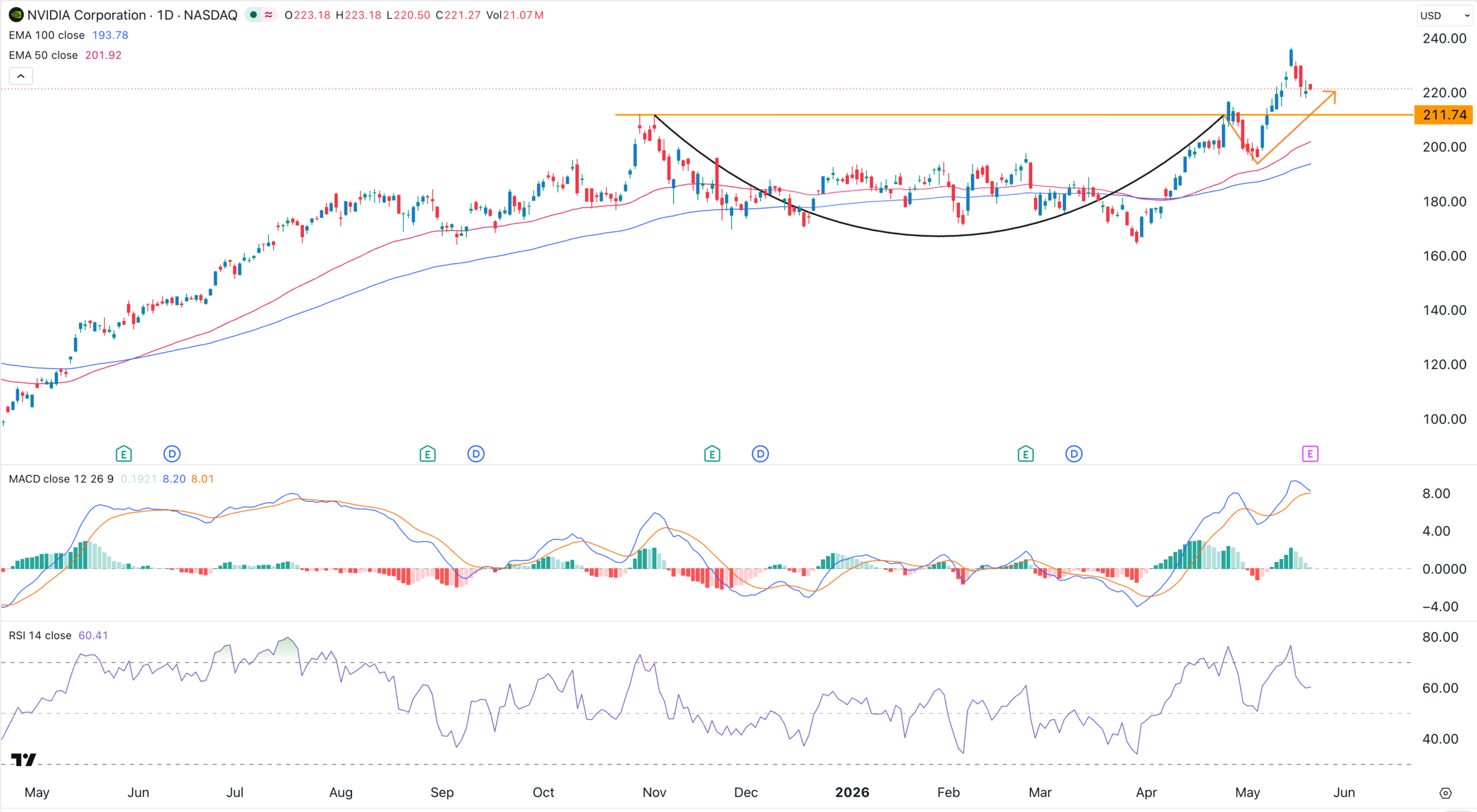Click the dividend D marker near mid-June

coord(172,454)
